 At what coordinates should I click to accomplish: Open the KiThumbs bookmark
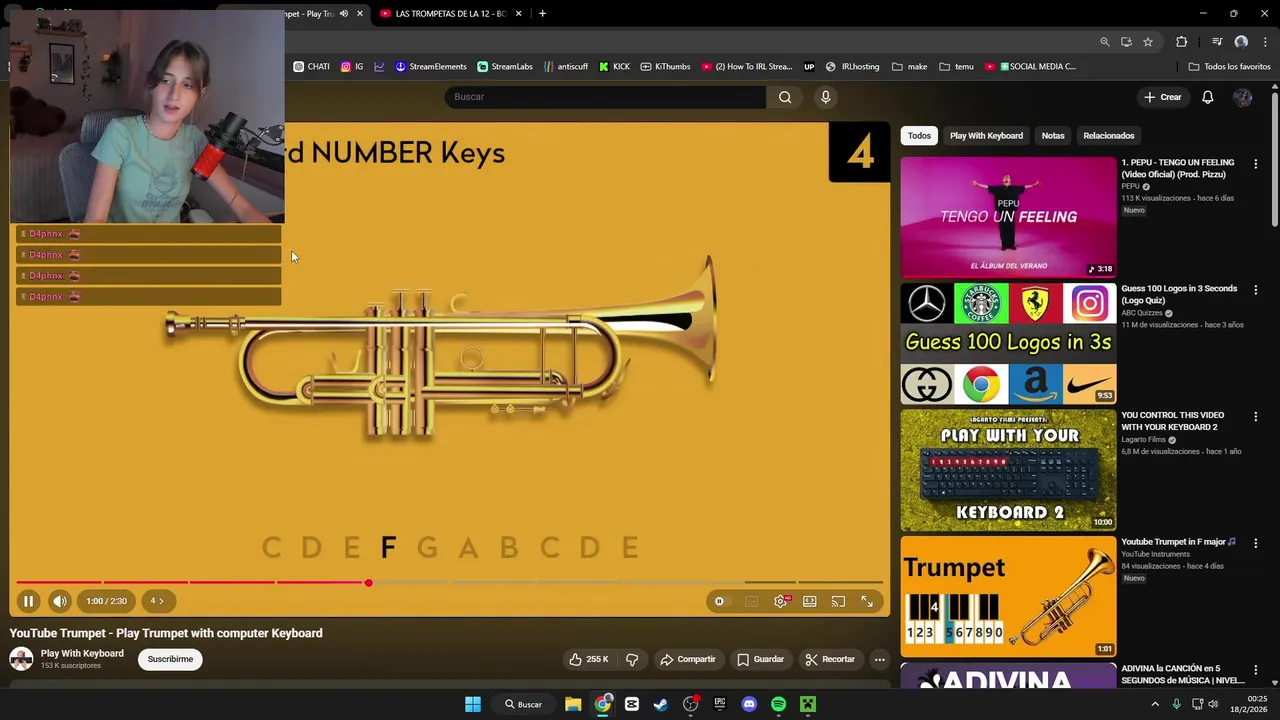(665, 67)
